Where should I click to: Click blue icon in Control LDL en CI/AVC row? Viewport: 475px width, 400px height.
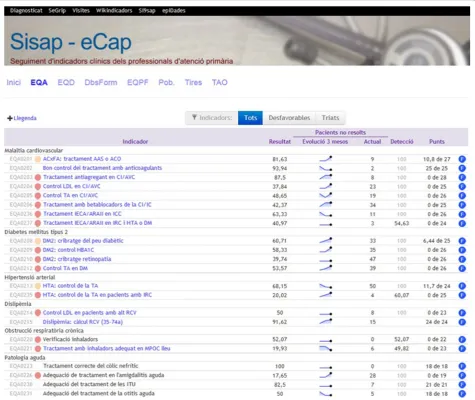[x=462, y=187]
